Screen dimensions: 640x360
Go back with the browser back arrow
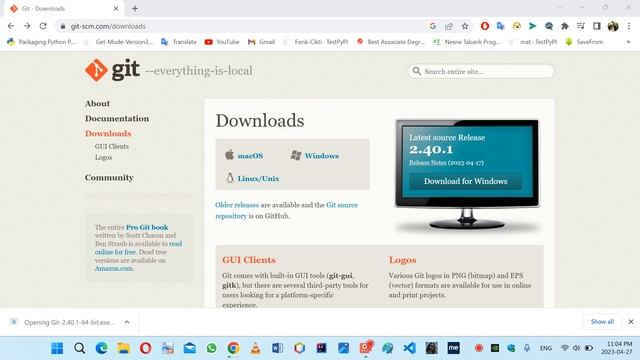(x=11, y=26)
